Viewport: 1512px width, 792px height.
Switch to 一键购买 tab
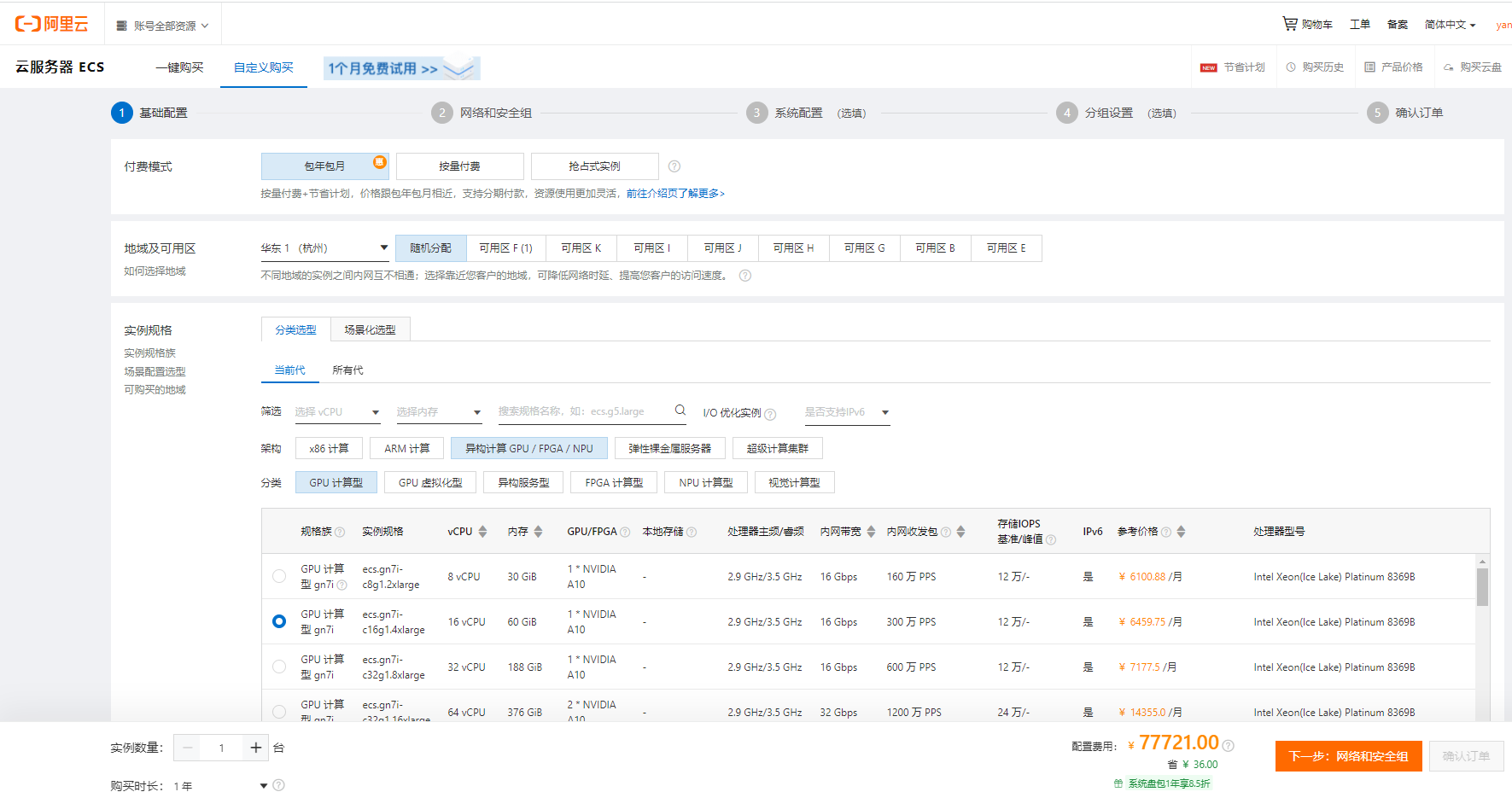pyautogui.click(x=179, y=67)
